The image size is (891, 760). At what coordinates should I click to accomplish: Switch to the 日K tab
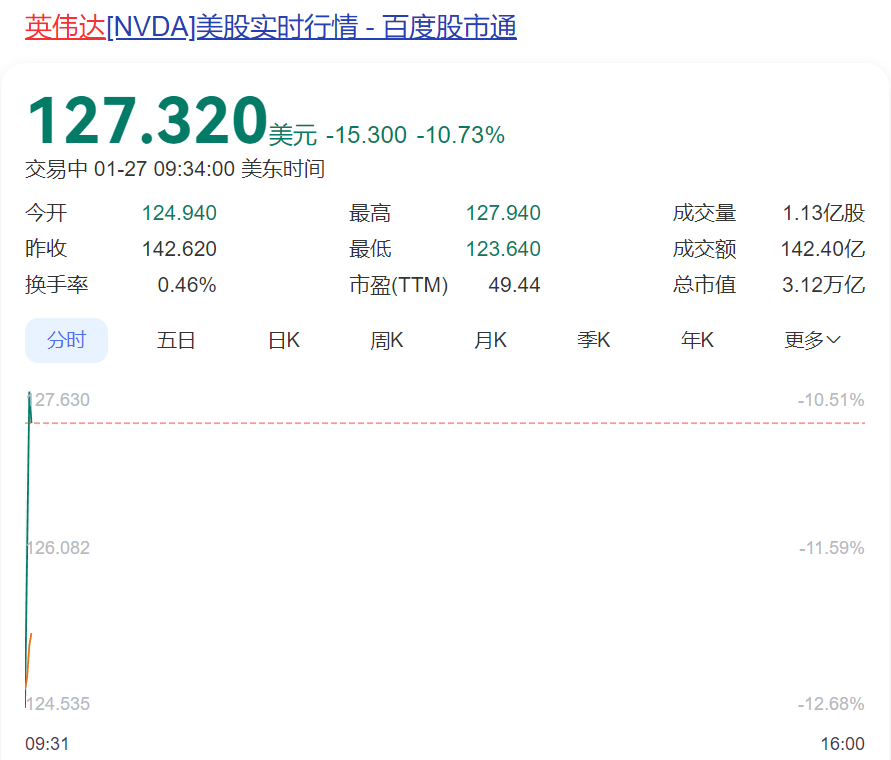[284, 340]
